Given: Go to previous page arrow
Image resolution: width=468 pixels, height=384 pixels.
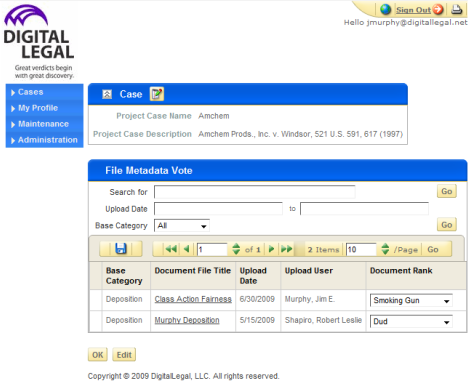Looking at the screenshot, I should click(x=187, y=249).
